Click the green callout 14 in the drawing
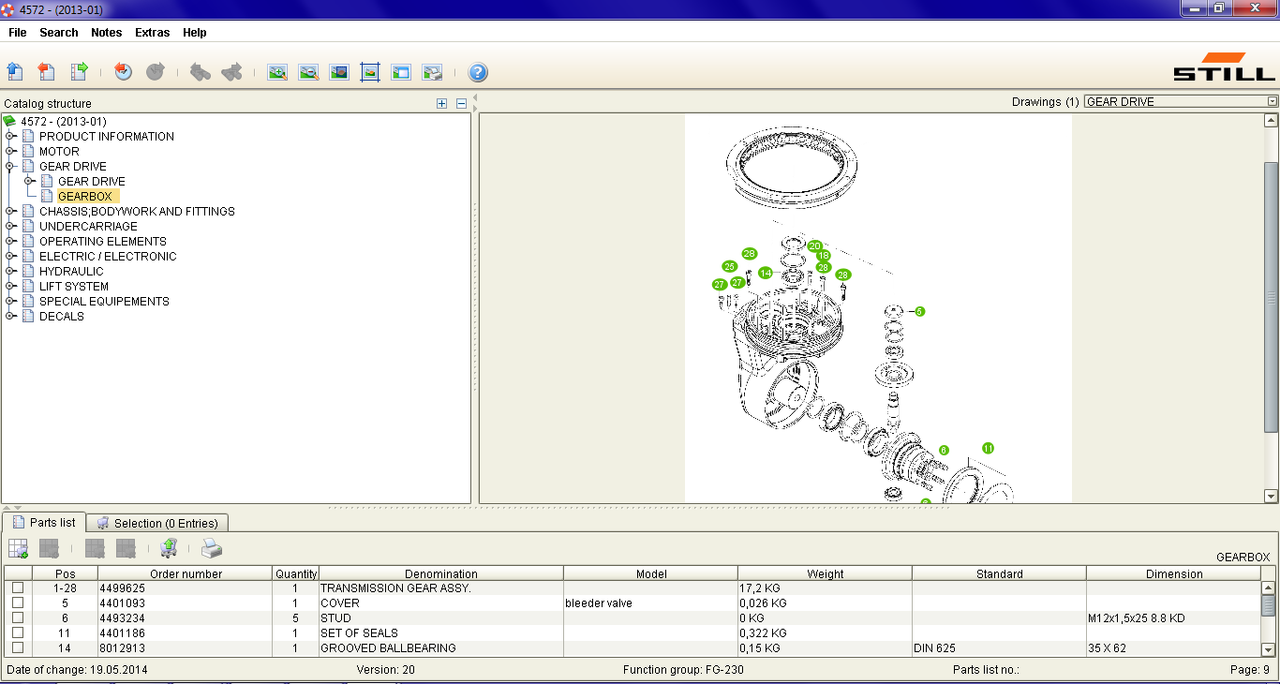Image resolution: width=1280 pixels, height=684 pixels. click(765, 273)
